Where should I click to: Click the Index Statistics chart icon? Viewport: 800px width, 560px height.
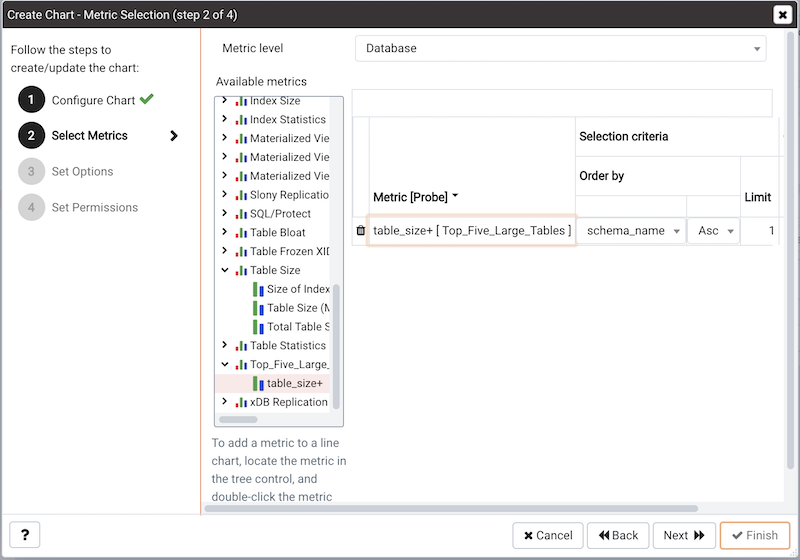(x=241, y=120)
